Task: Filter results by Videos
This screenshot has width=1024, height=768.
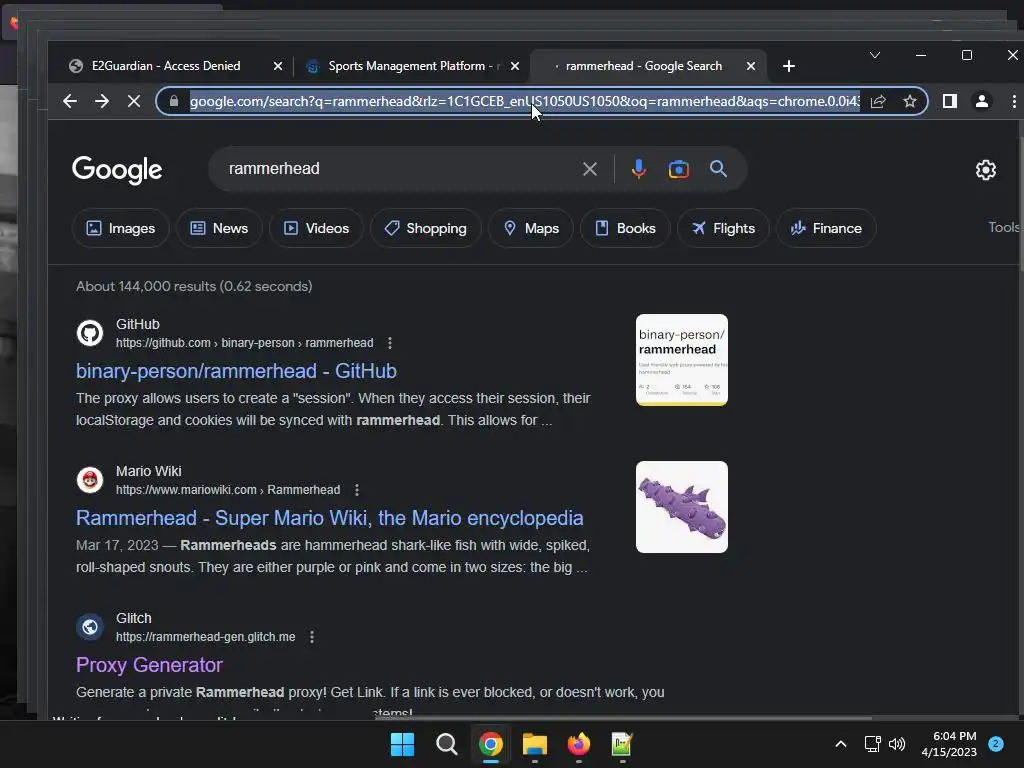Action: point(316,228)
